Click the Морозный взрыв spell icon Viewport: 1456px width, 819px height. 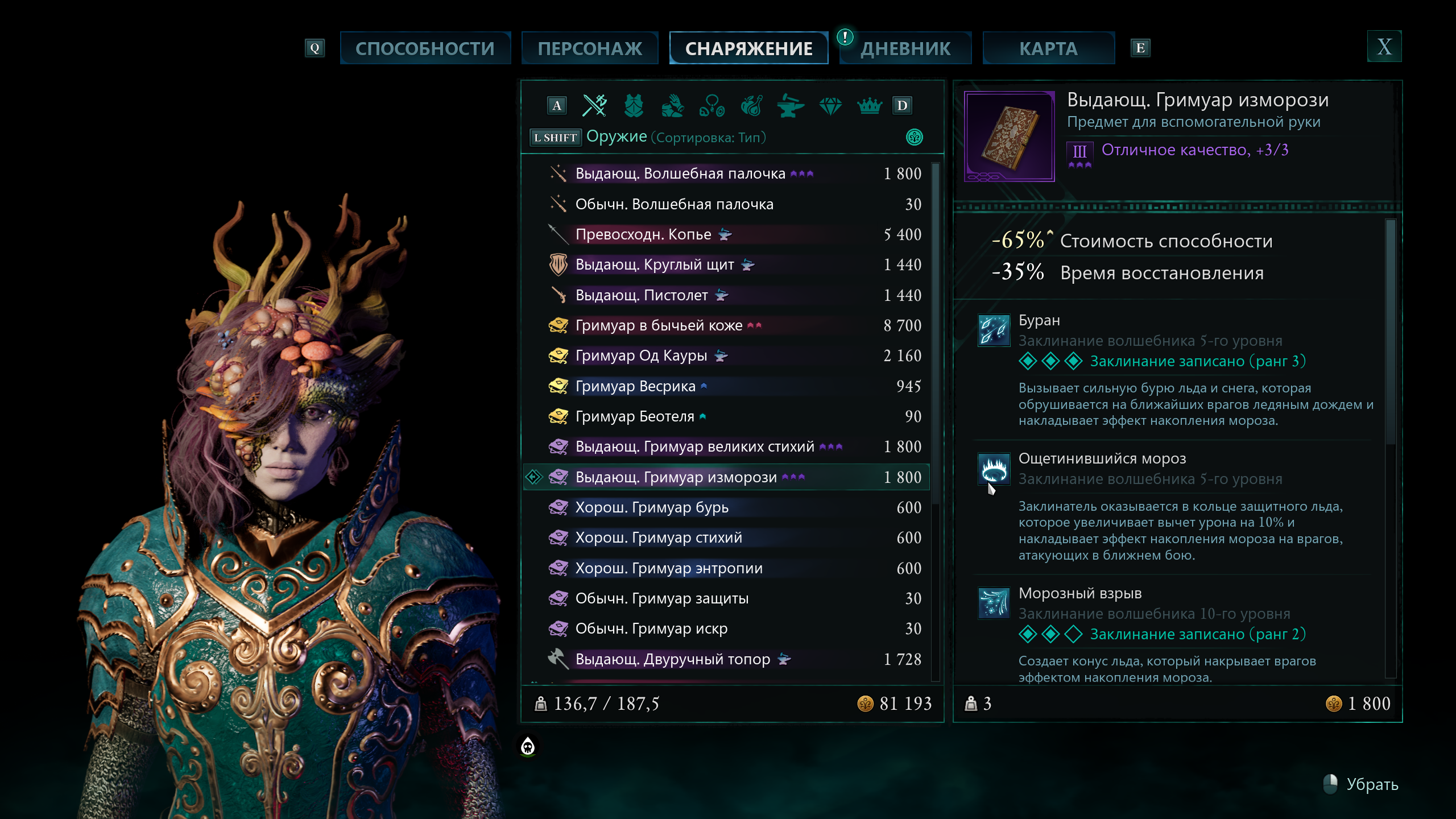(994, 603)
